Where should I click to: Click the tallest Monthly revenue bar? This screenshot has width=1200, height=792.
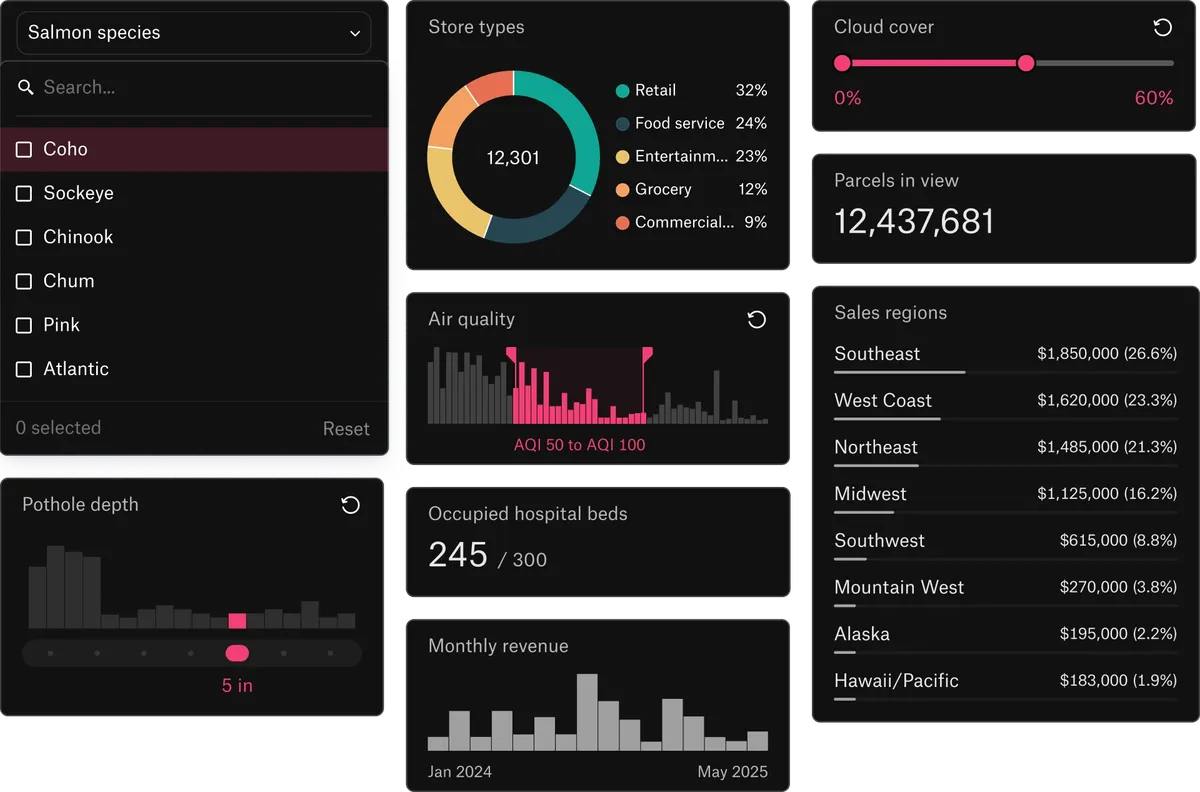click(587, 712)
